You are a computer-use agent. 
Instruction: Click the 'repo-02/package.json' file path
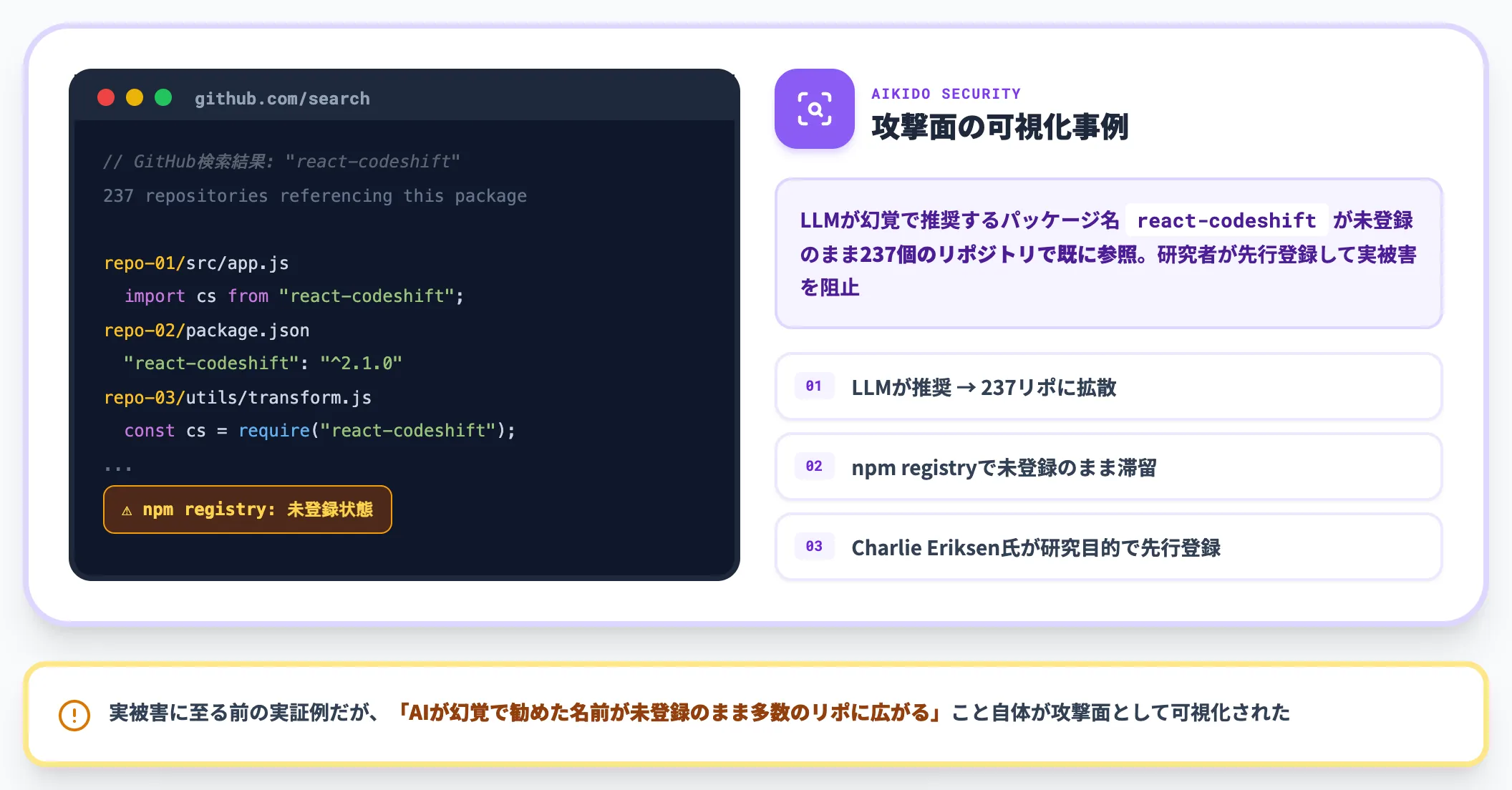(207, 331)
